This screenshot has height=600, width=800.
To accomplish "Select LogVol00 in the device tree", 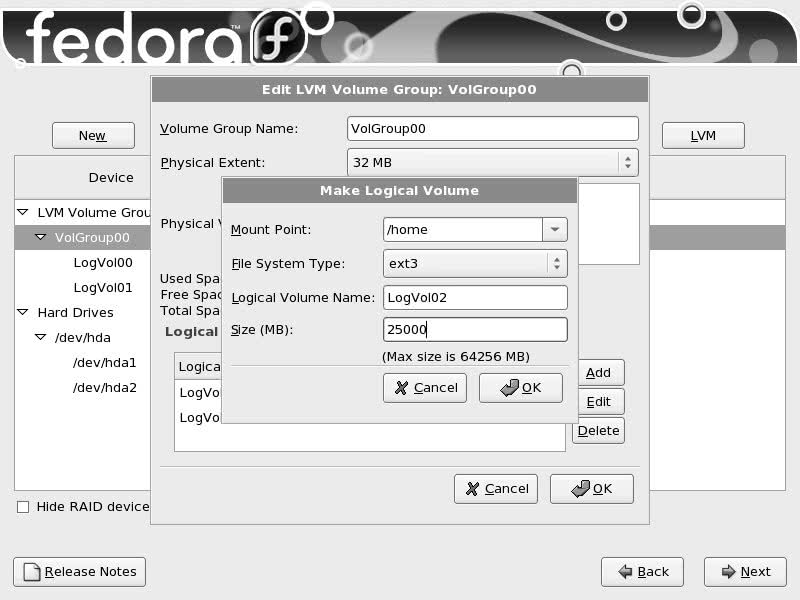I will pyautogui.click(x=103, y=263).
